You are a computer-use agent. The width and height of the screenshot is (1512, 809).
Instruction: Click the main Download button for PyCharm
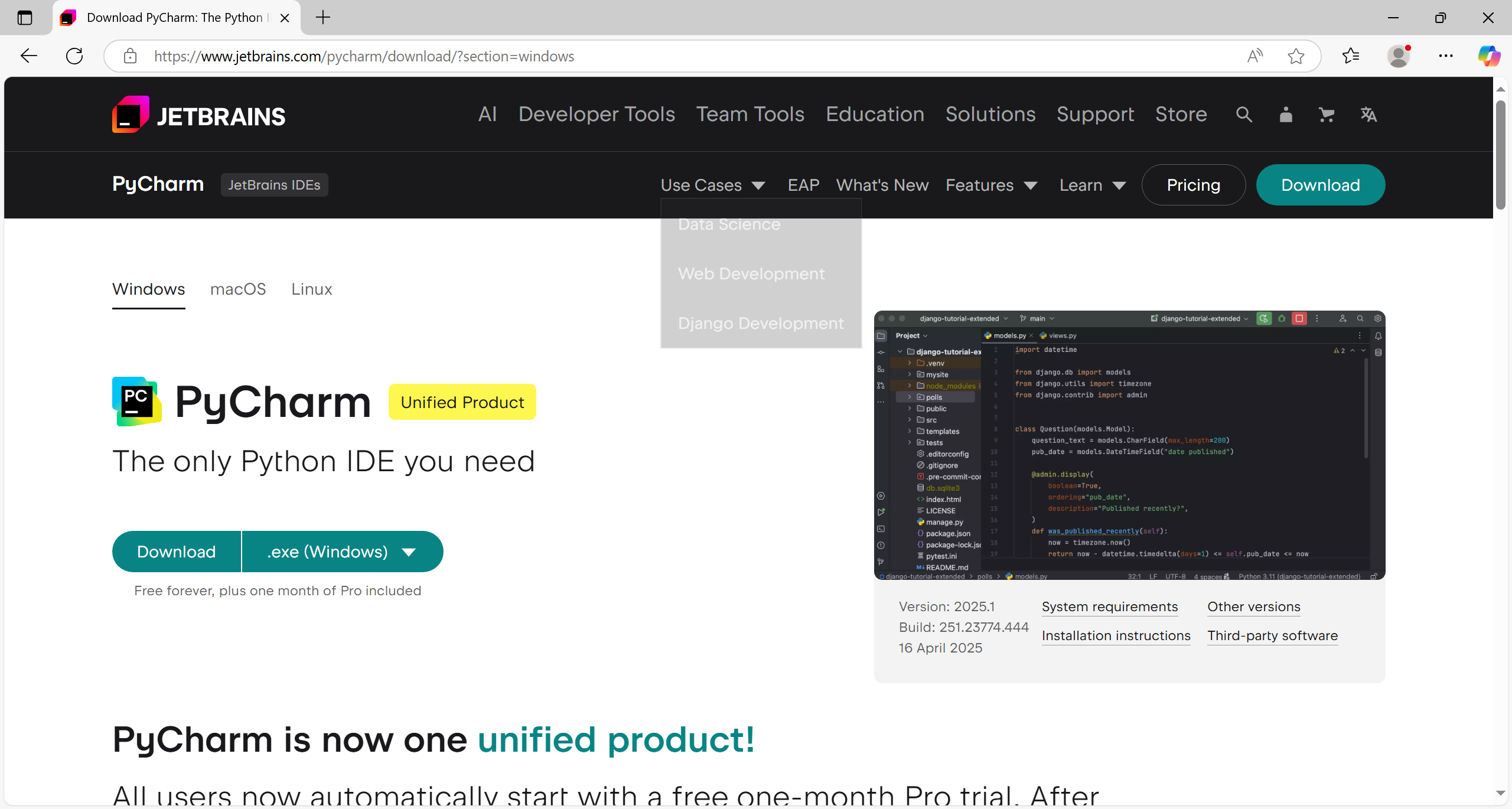[x=177, y=552]
